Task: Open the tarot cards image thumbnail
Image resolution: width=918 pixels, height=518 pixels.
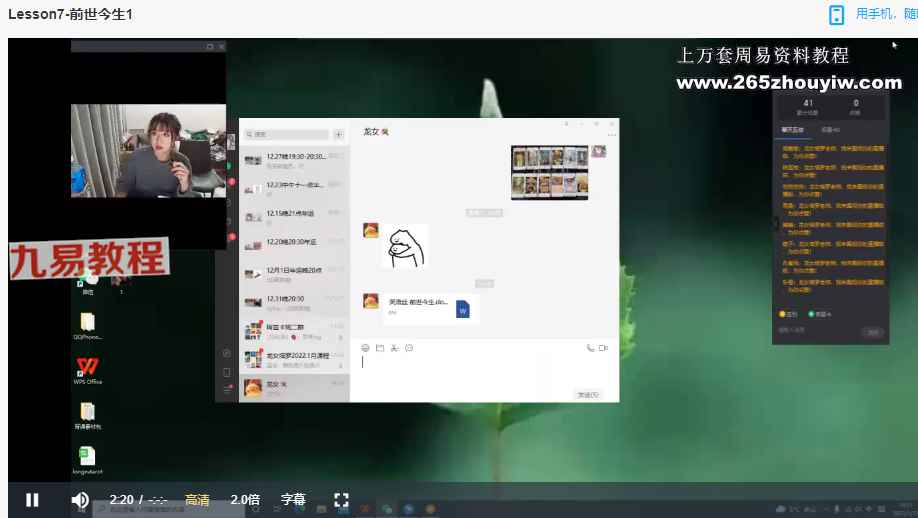Action: [549, 173]
